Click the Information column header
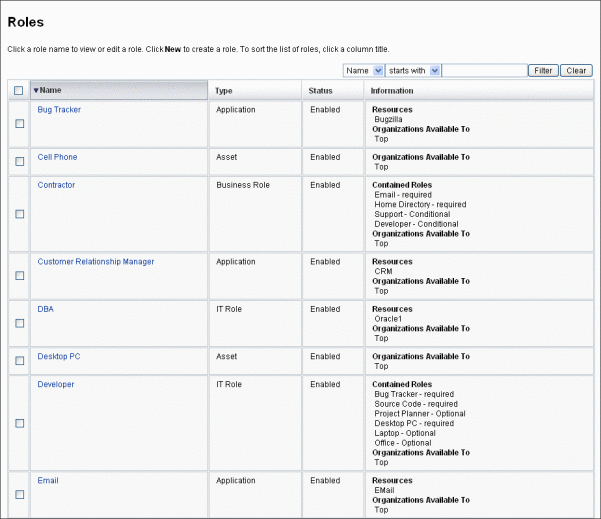Viewport: 601px width, 519px height. 392,91
